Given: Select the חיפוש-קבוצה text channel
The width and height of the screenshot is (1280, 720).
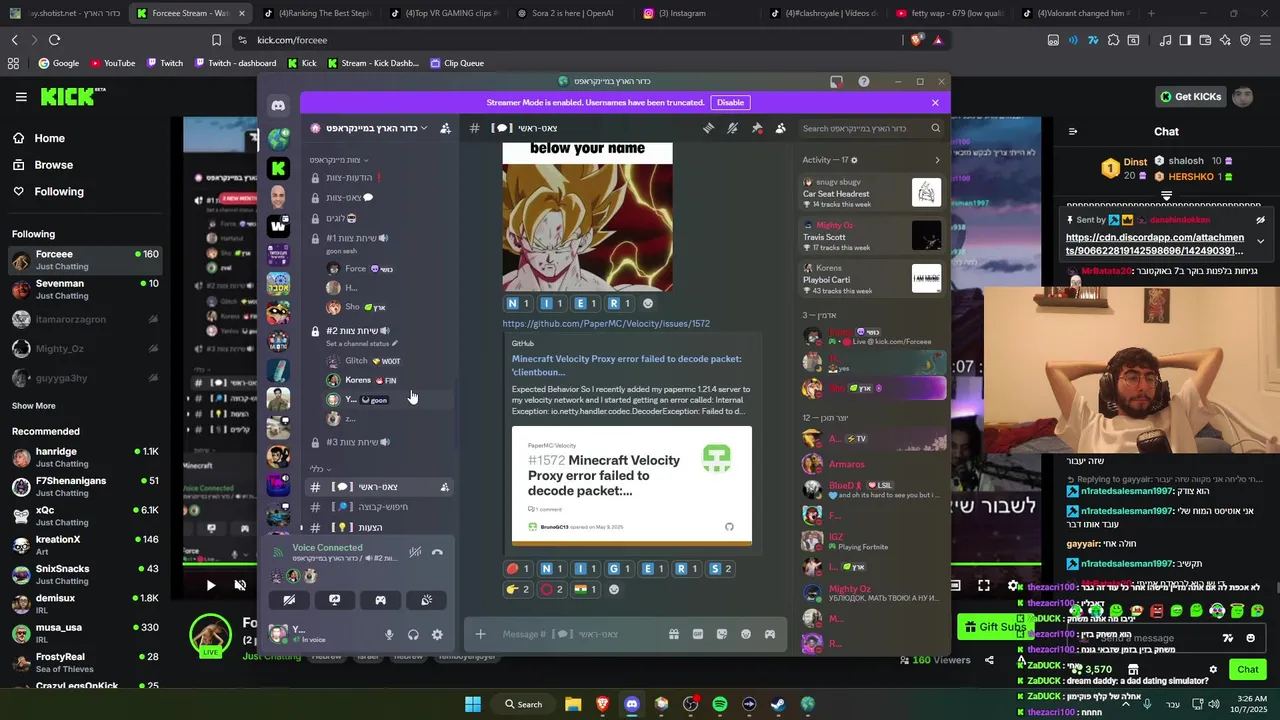Looking at the screenshot, I should click(x=378, y=507).
